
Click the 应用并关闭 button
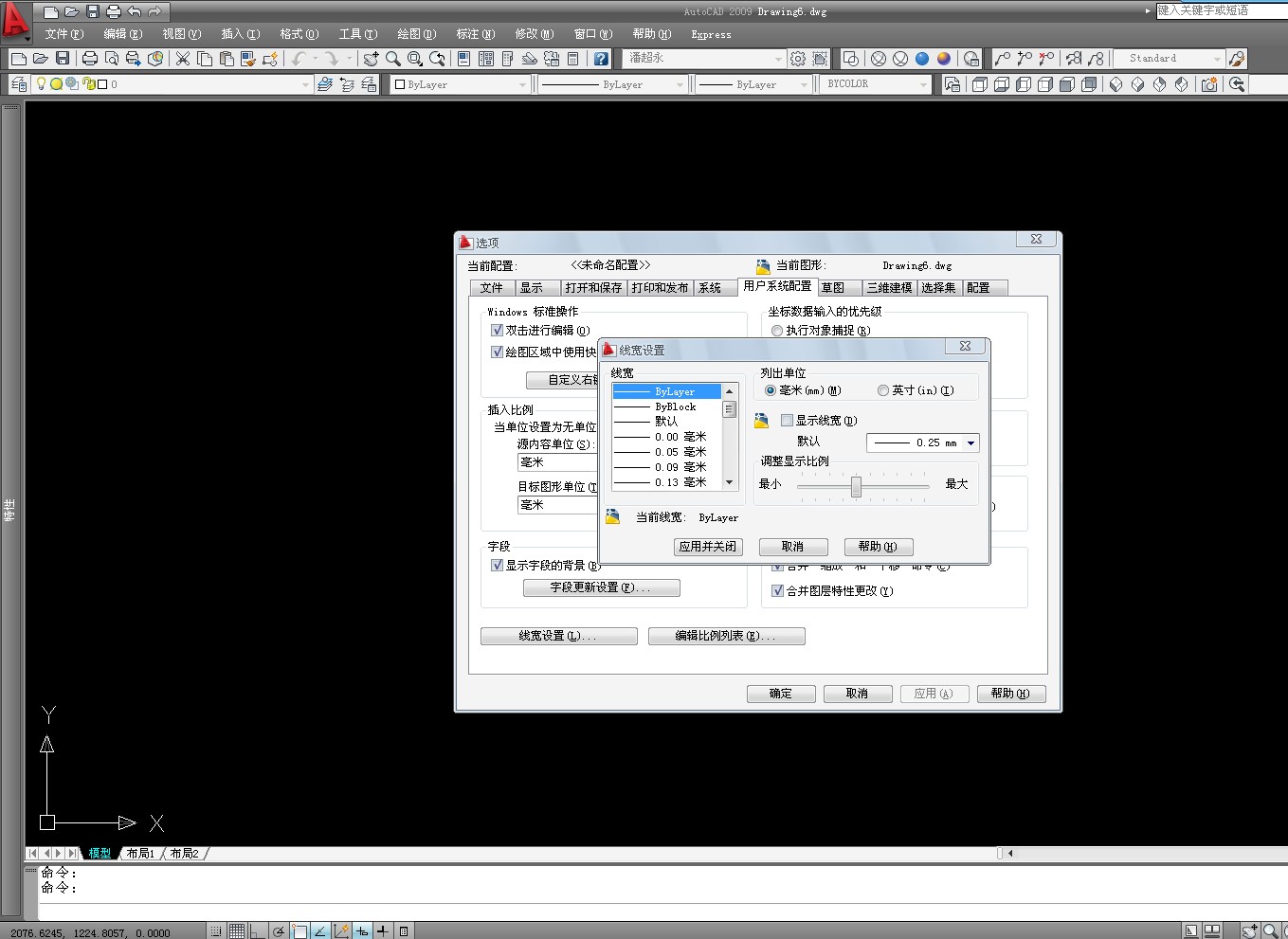[x=708, y=547]
